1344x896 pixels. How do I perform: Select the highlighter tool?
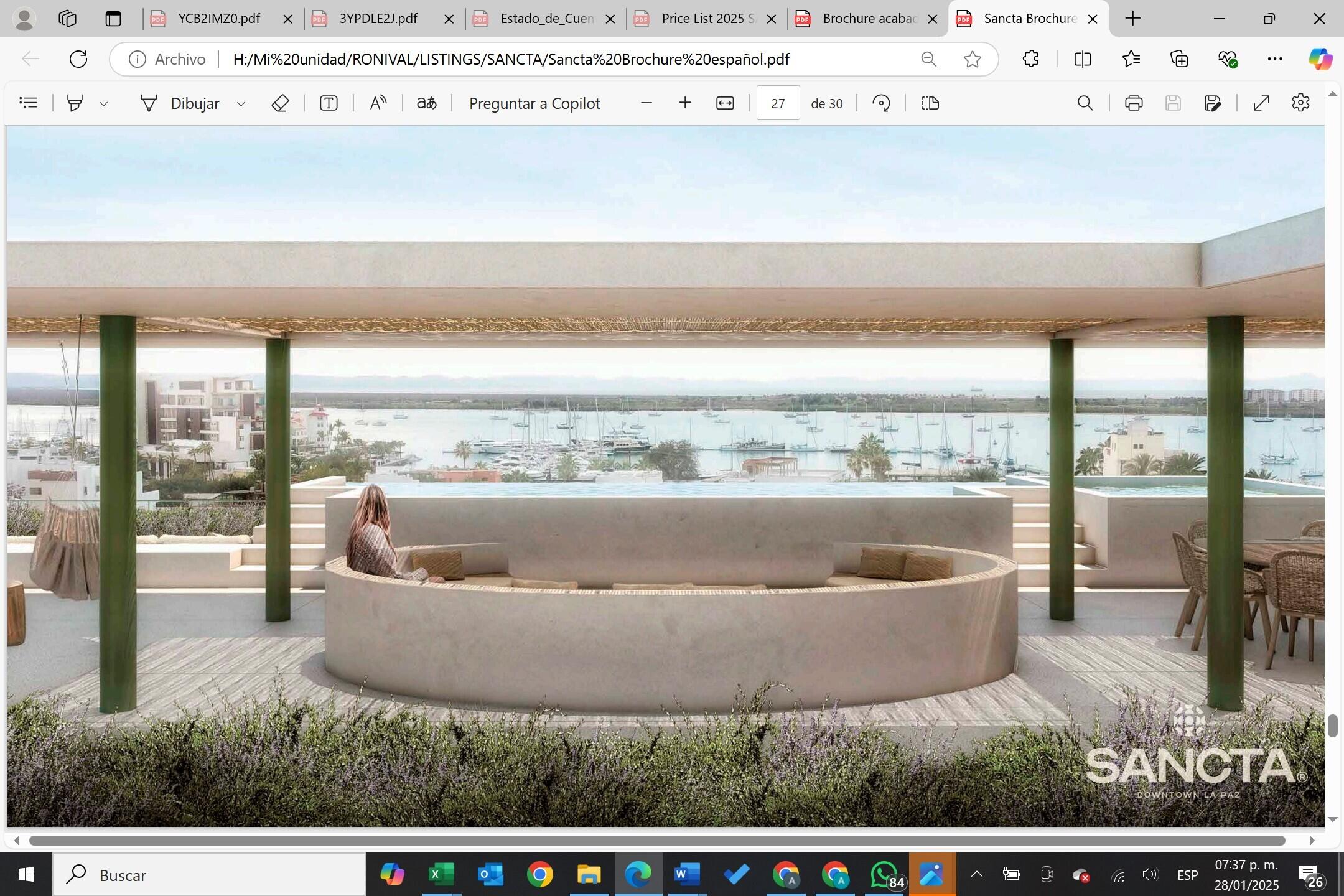pos(75,103)
